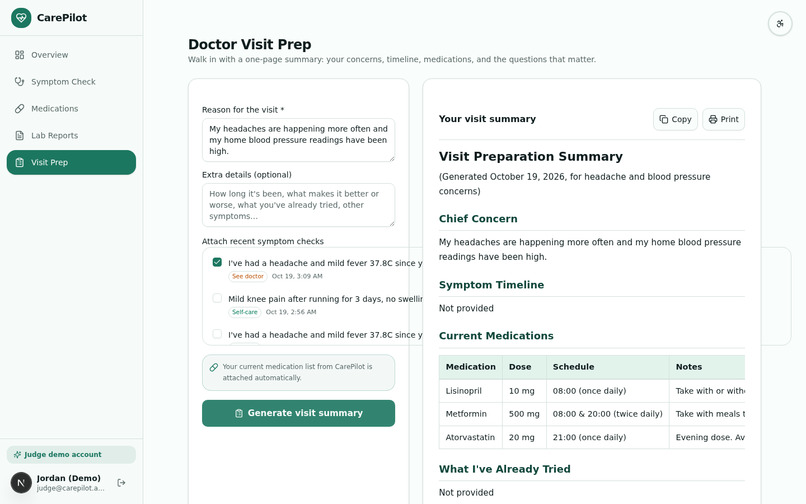806x504 pixels.
Task: Print the visit summary
Action: (x=723, y=119)
